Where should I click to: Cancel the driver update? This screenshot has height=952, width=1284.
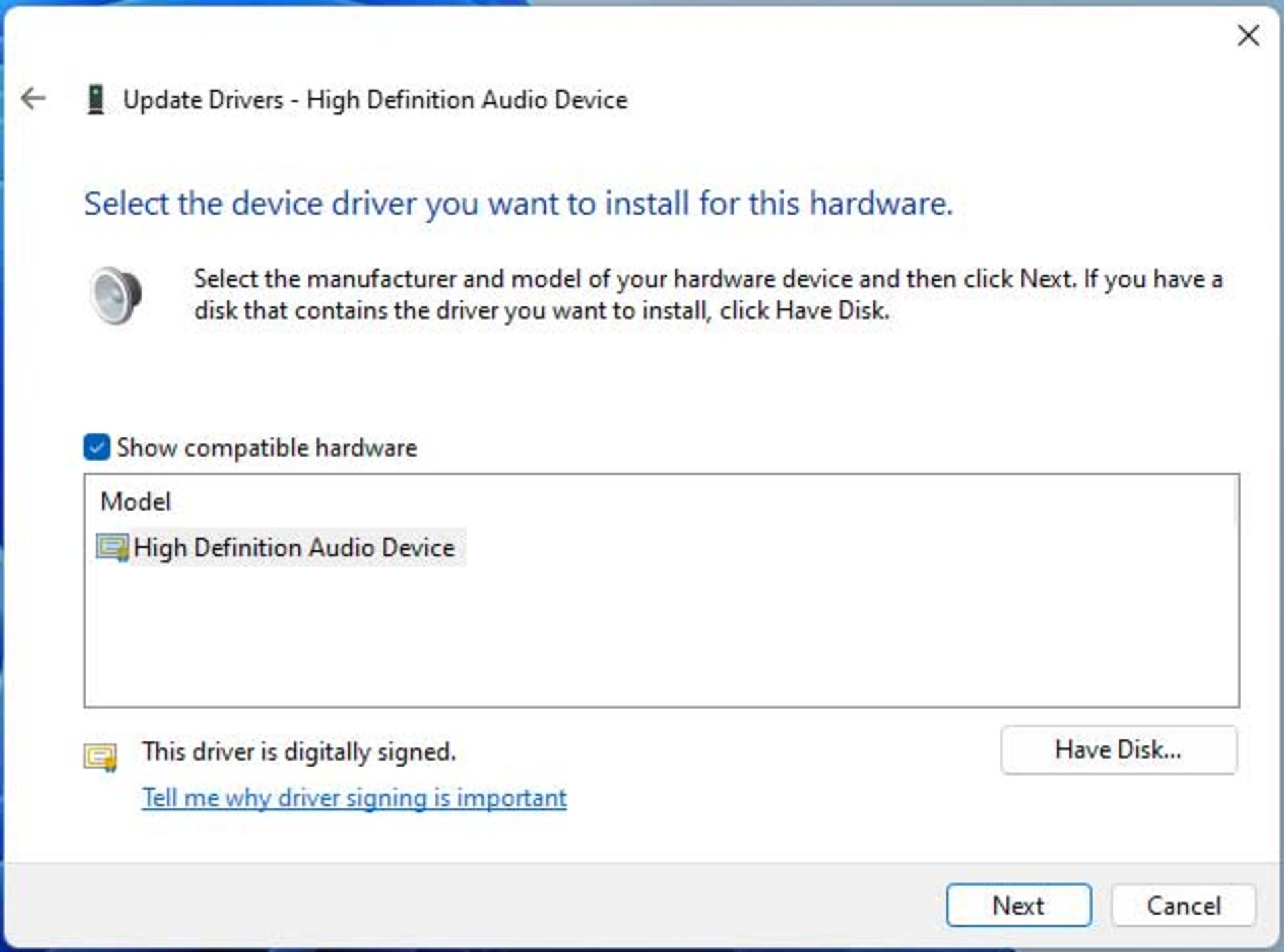point(1183,906)
